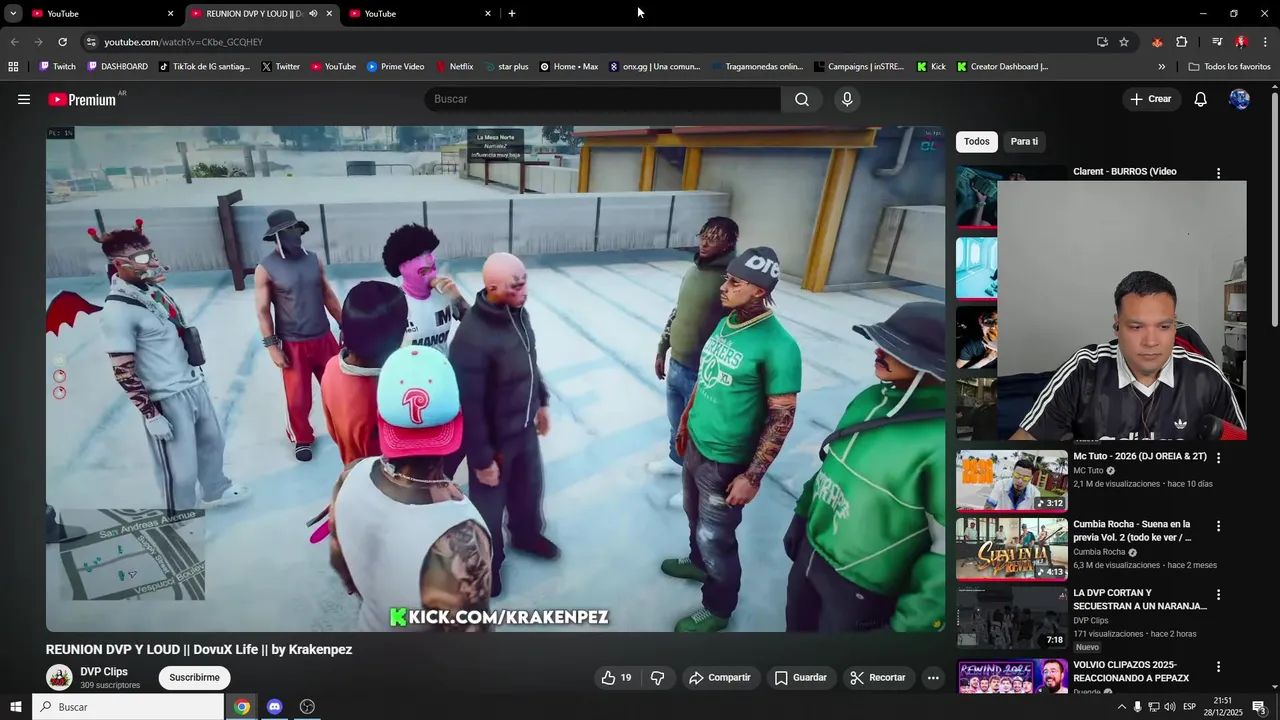Open the browser extensions puzzle icon
The height and width of the screenshot is (720, 1280).
pos(1182,42)
